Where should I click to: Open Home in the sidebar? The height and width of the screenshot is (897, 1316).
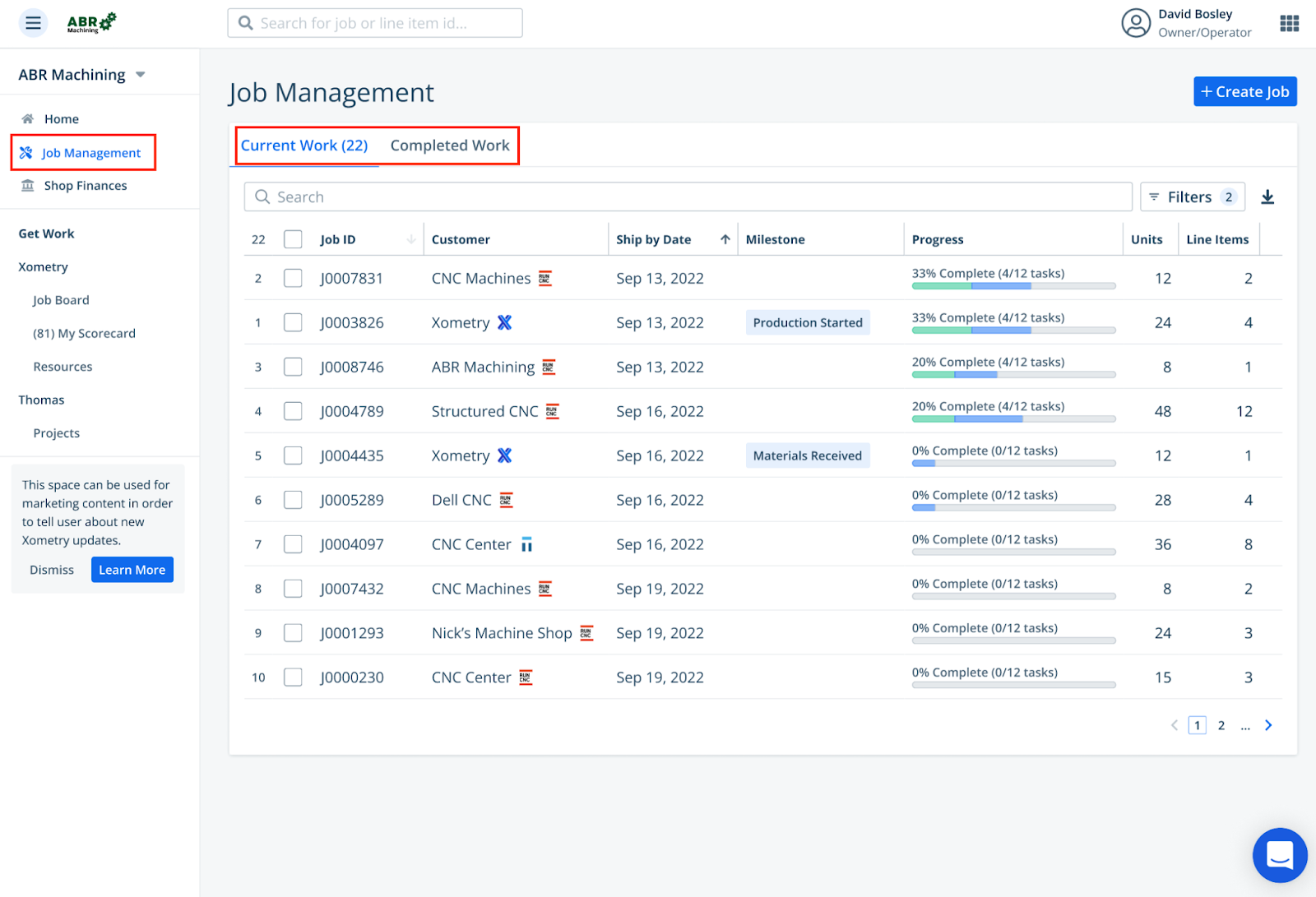click(x=62, y=118)
